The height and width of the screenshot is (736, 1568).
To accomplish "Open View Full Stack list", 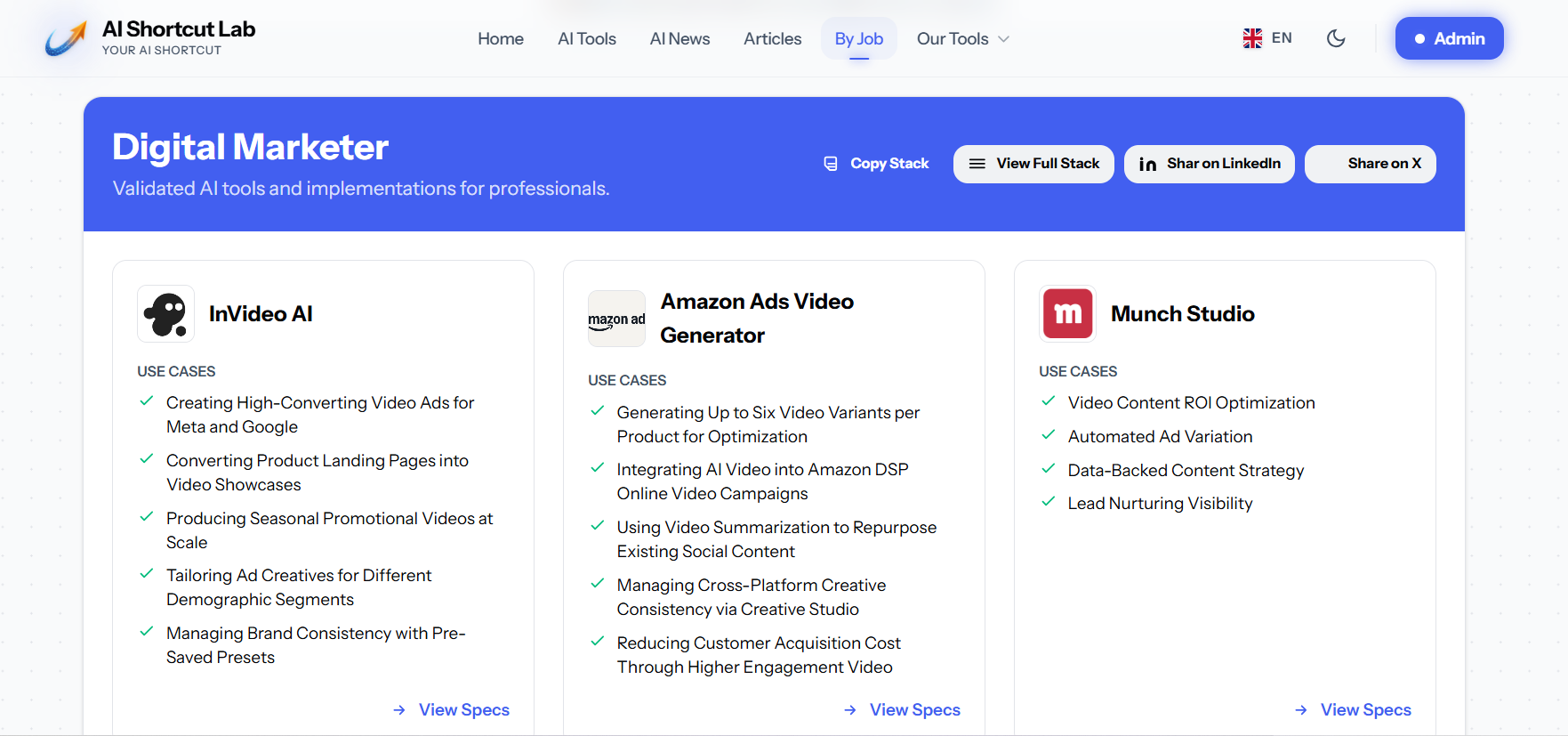I will click(x=1033, y=164).
